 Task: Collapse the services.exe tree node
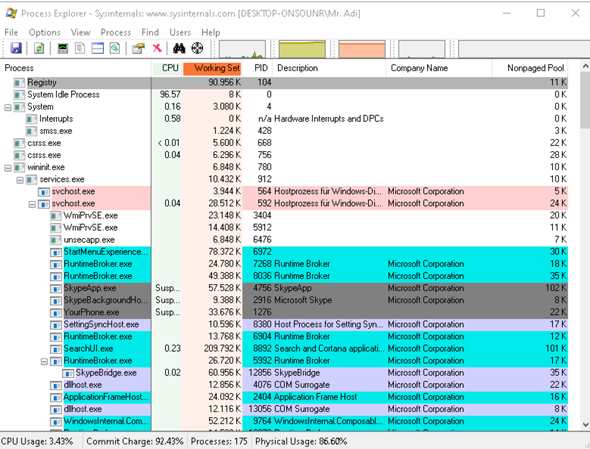pyautogui.click(x=20, y=180)
